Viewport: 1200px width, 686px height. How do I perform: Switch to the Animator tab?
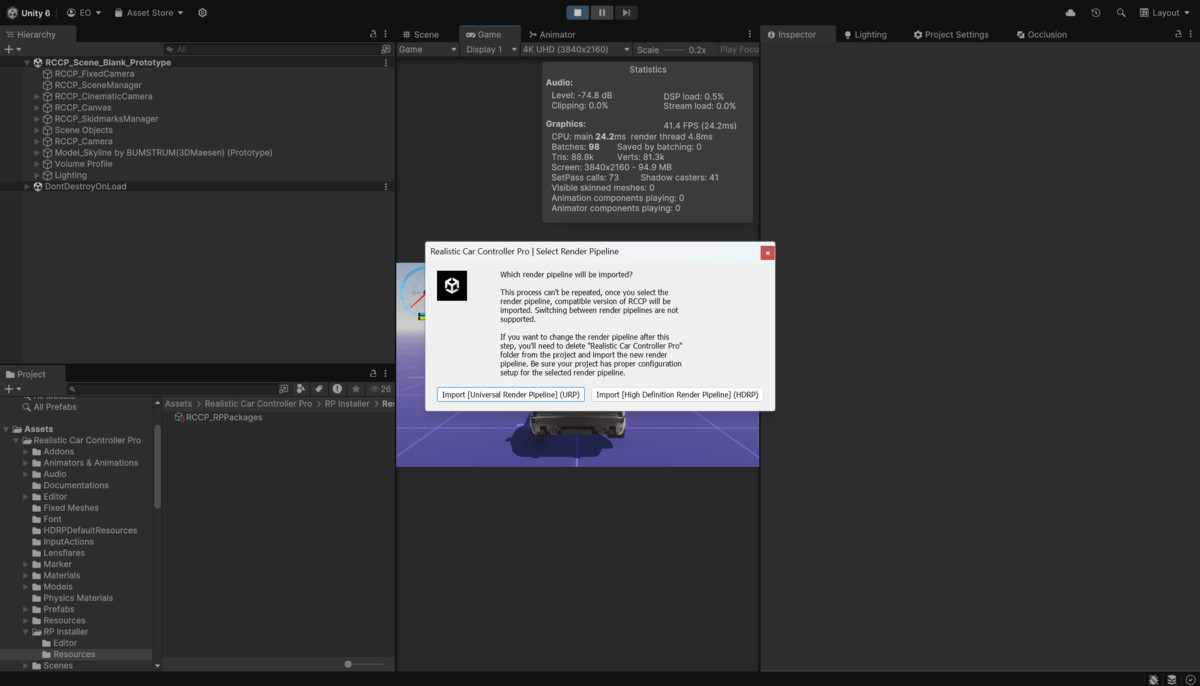(x=552, y=34)
